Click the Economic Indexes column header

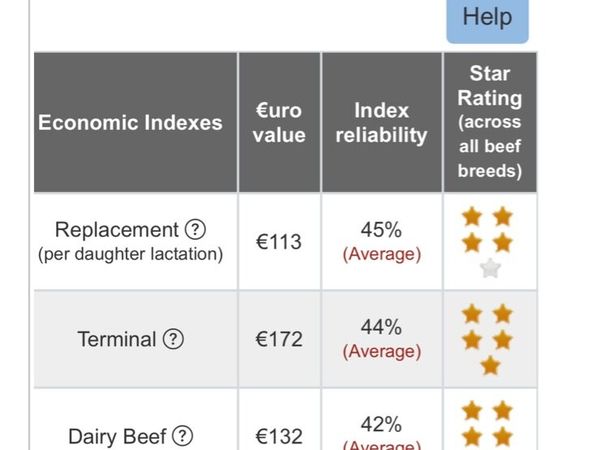tap(130, 123)
